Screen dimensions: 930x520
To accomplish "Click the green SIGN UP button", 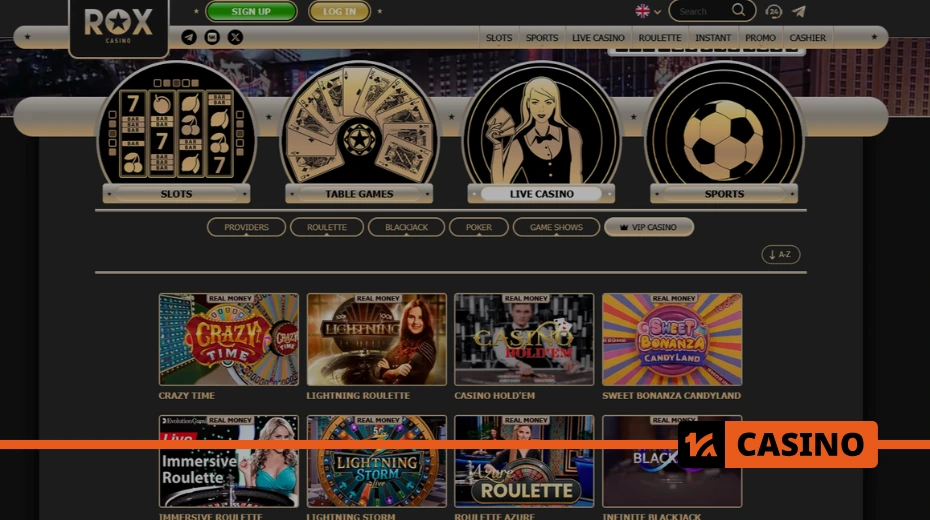I will [x=251, y=11].
